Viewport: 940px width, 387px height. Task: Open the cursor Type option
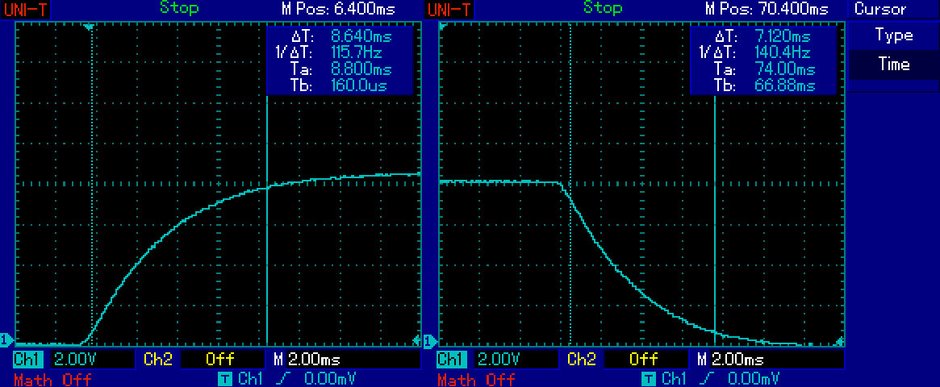point(893,35)
